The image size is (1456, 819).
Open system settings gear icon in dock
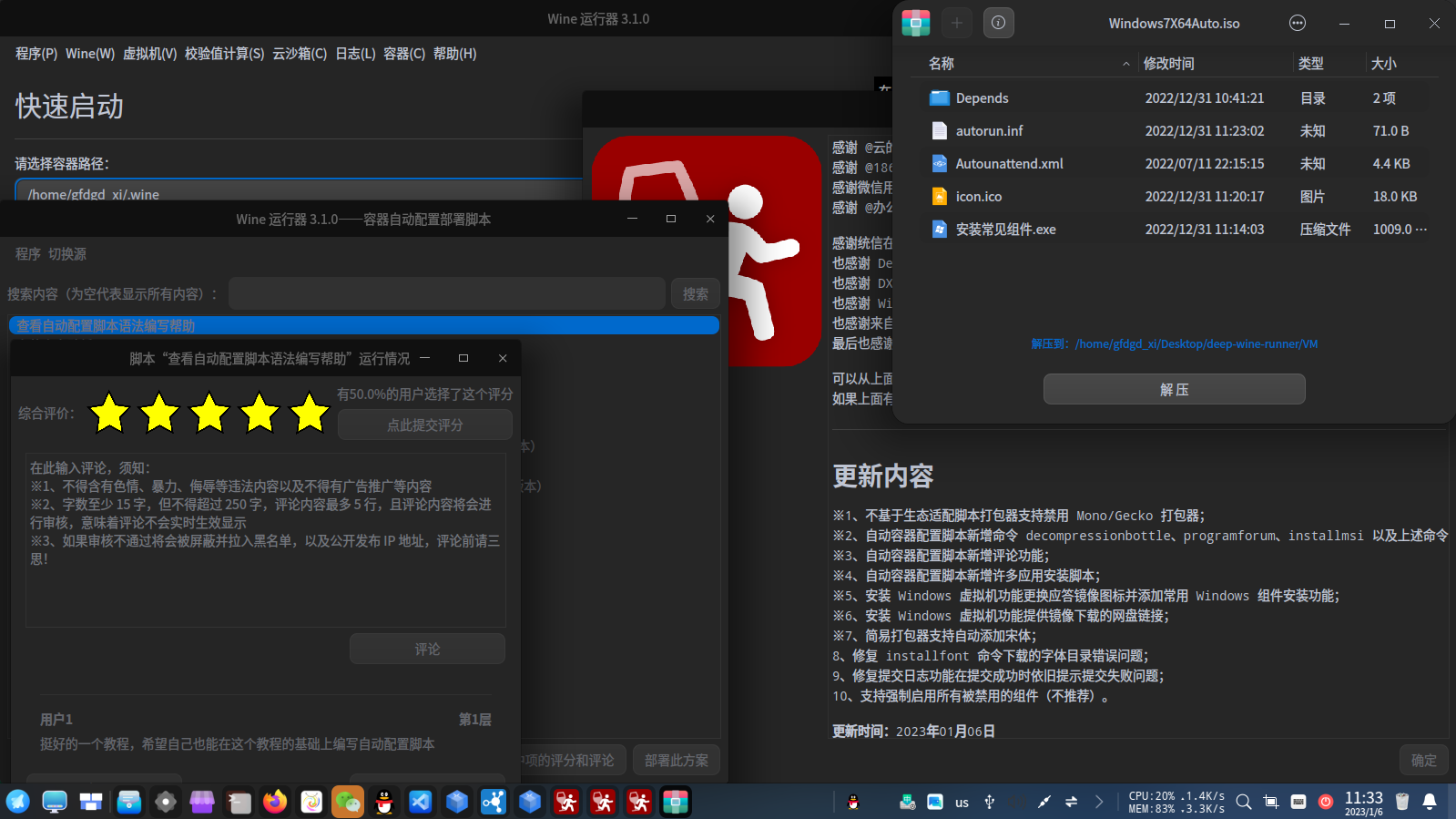(166, 802)
